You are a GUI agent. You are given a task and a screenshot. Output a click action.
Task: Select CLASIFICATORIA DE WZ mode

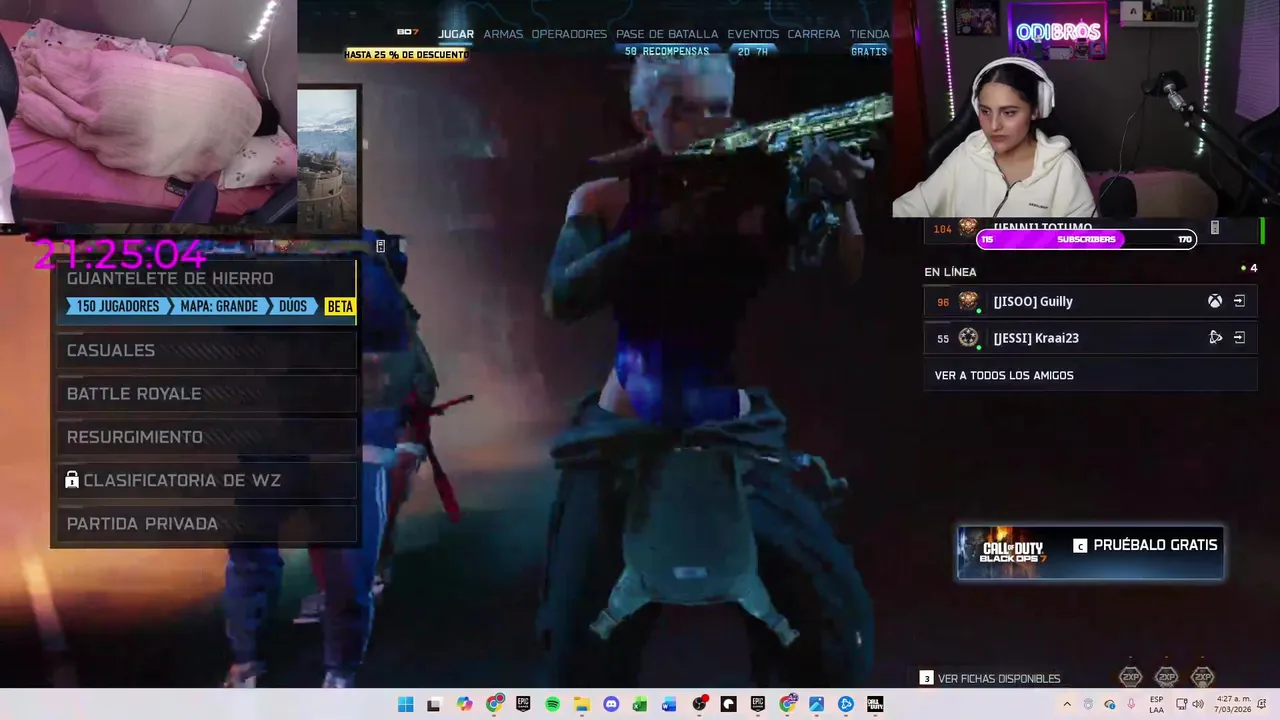click(205, 480)
